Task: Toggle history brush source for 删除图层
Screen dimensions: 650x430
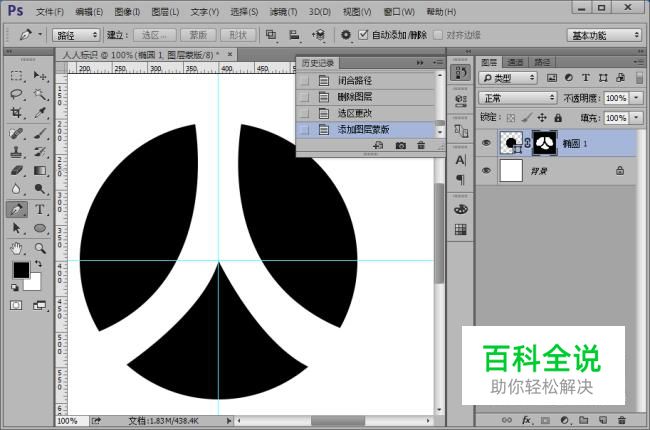Action: pos(305,97)
